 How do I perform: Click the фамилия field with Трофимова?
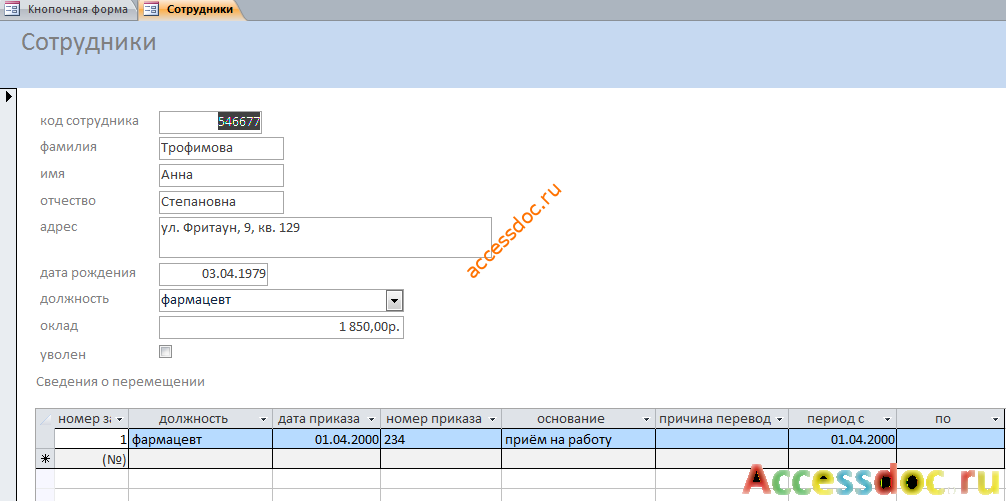click(x=221, y=148)
